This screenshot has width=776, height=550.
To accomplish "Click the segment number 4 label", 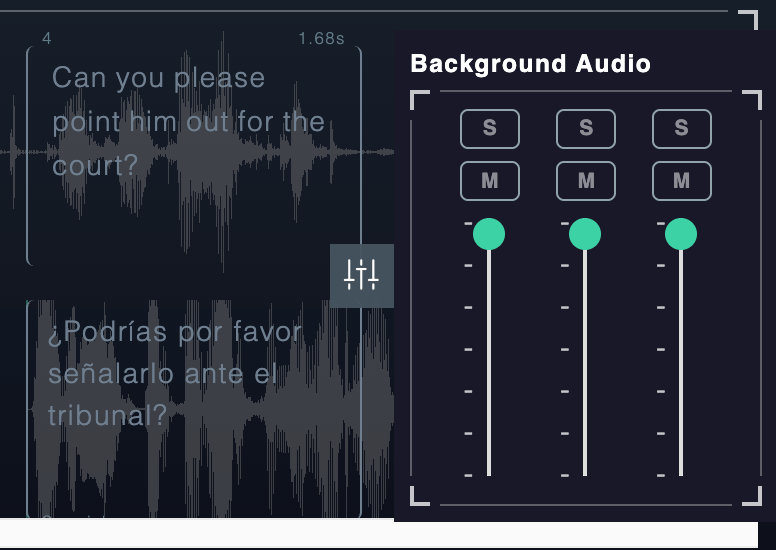I will pos(47,38).
